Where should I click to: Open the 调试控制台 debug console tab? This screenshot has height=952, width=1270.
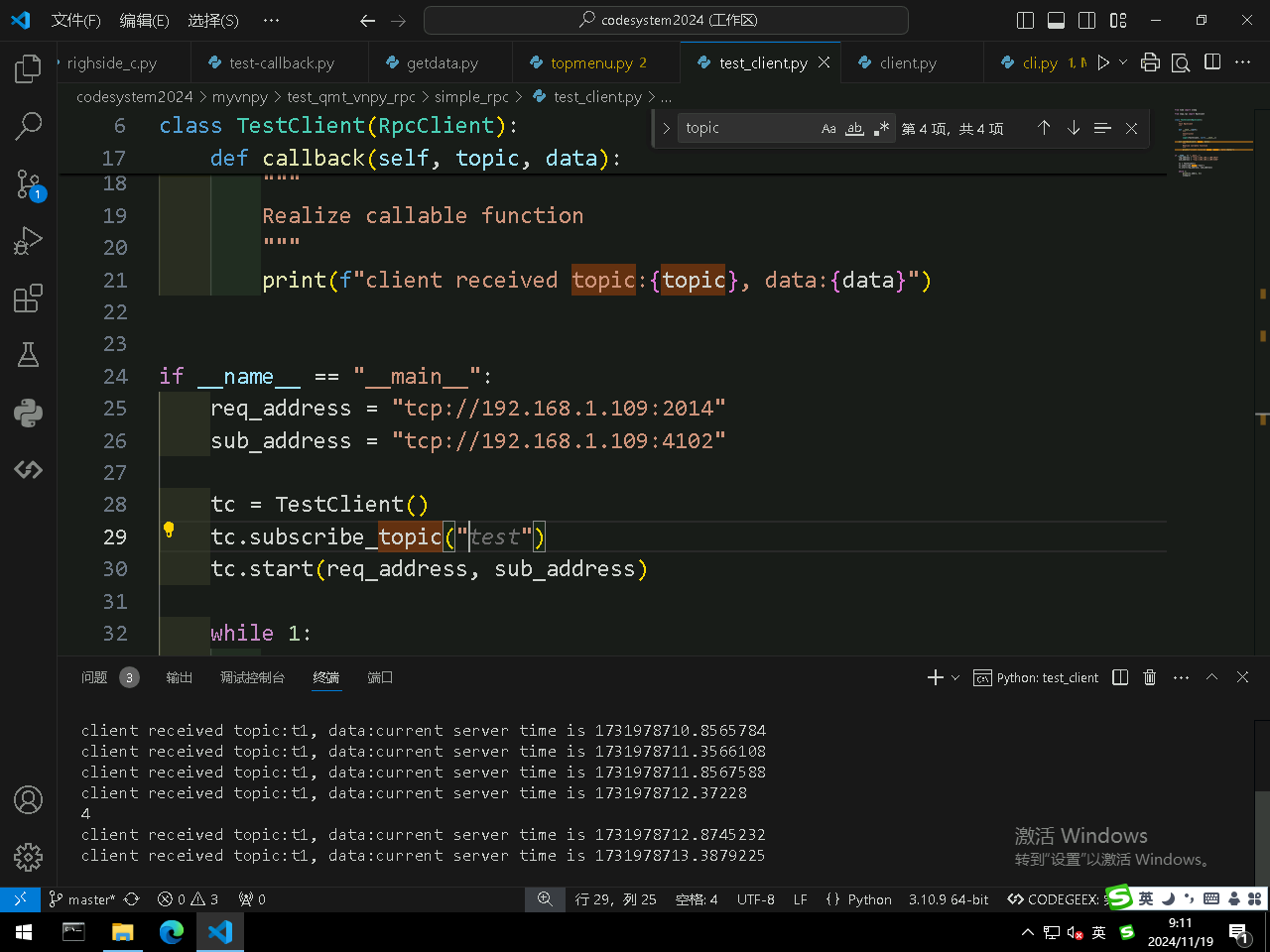click(x=252, y=677)
